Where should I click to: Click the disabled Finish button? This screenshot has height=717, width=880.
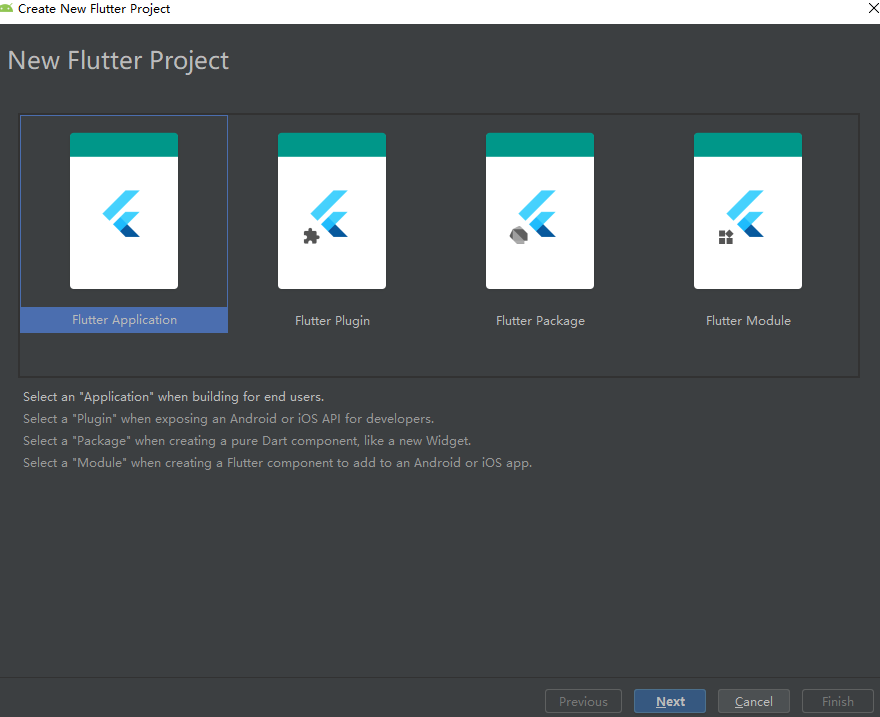tap(837, 701)
